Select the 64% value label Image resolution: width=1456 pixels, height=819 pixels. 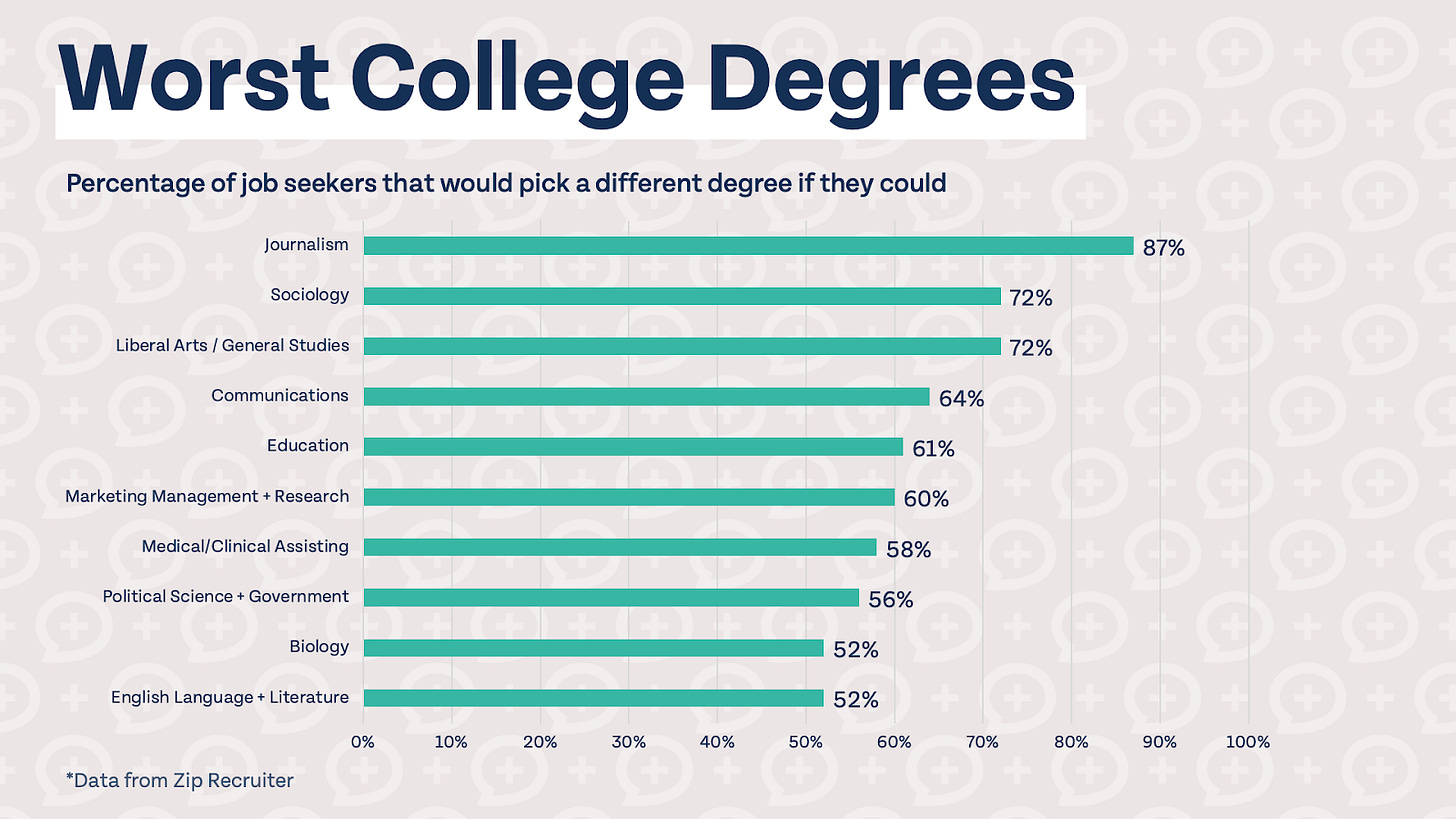(x=961, y=398)
